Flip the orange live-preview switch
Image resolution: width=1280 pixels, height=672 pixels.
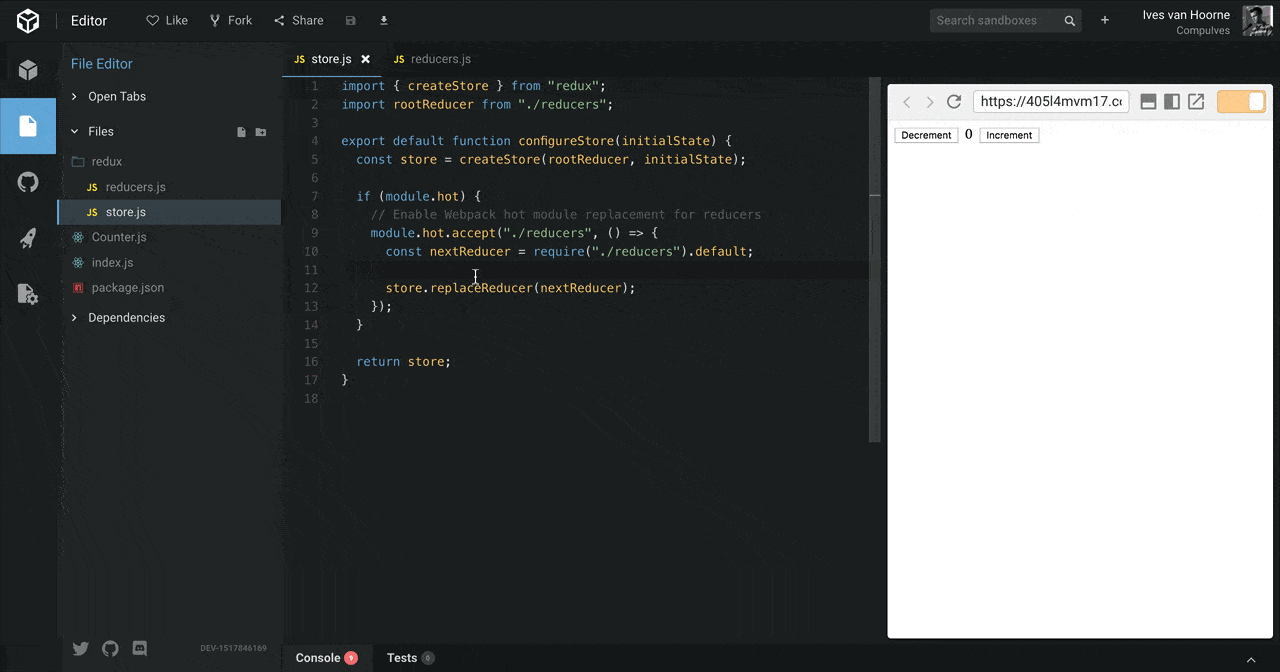point(1241,101)
